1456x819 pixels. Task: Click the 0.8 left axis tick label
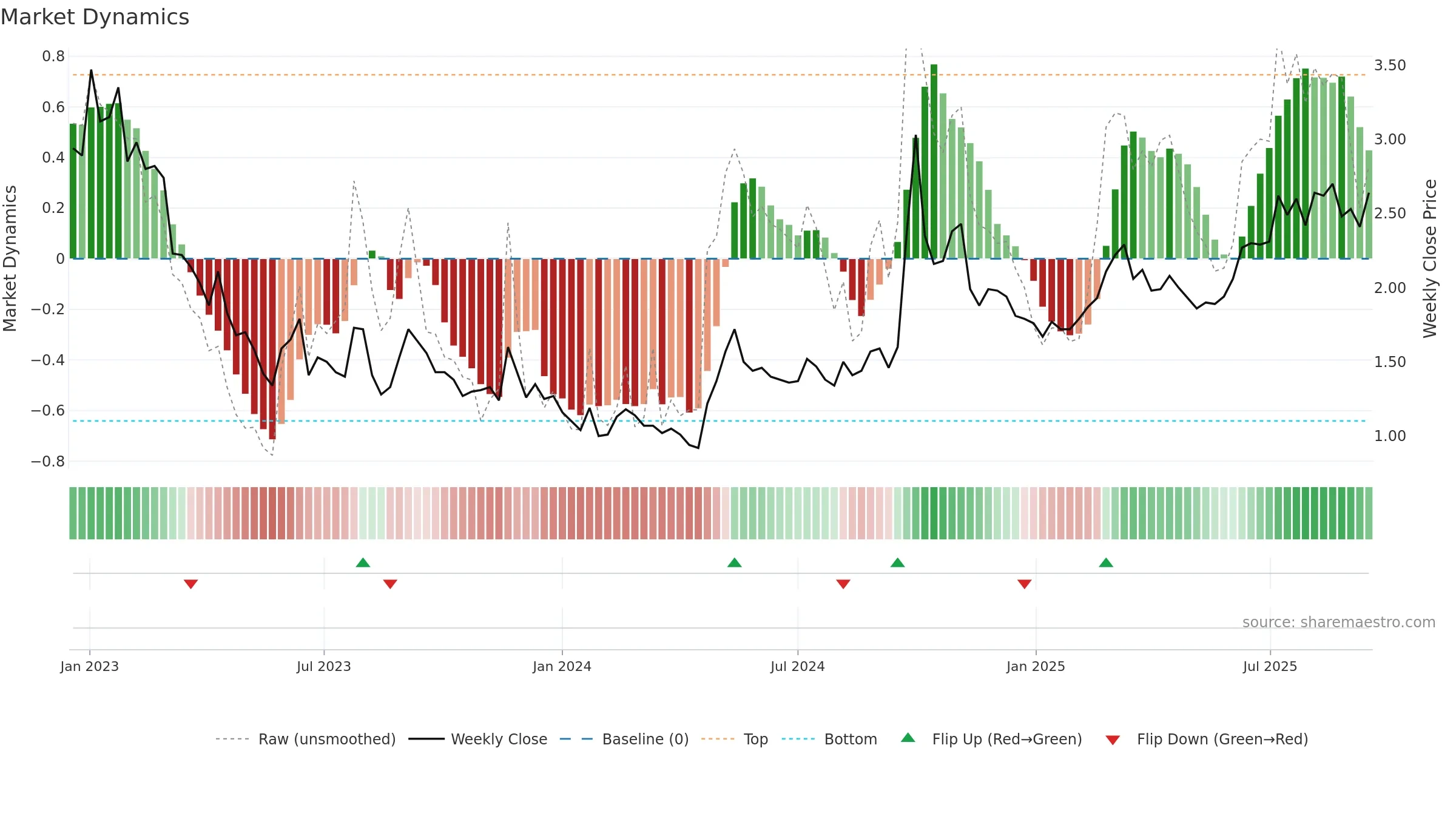[53, 56]
